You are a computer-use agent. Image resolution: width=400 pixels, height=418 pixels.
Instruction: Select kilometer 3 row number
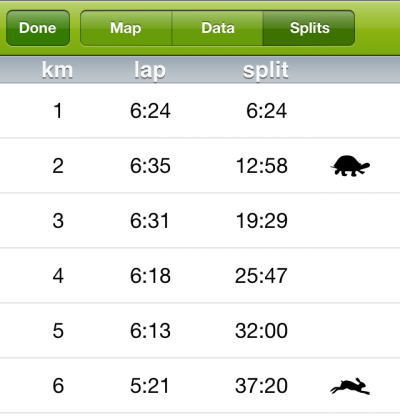click(58, 221)
